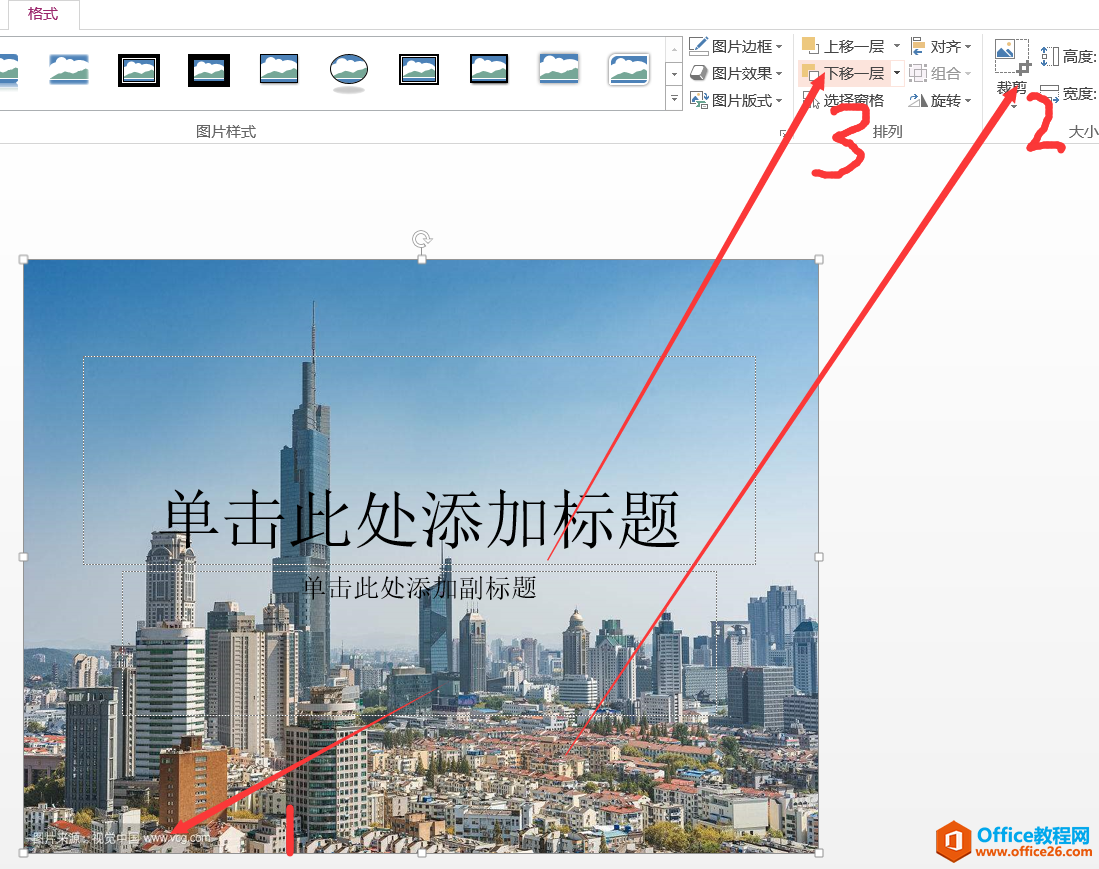Select the oval-shaped picture style thumbnail
1099x869 pixels.
[348, 70]
